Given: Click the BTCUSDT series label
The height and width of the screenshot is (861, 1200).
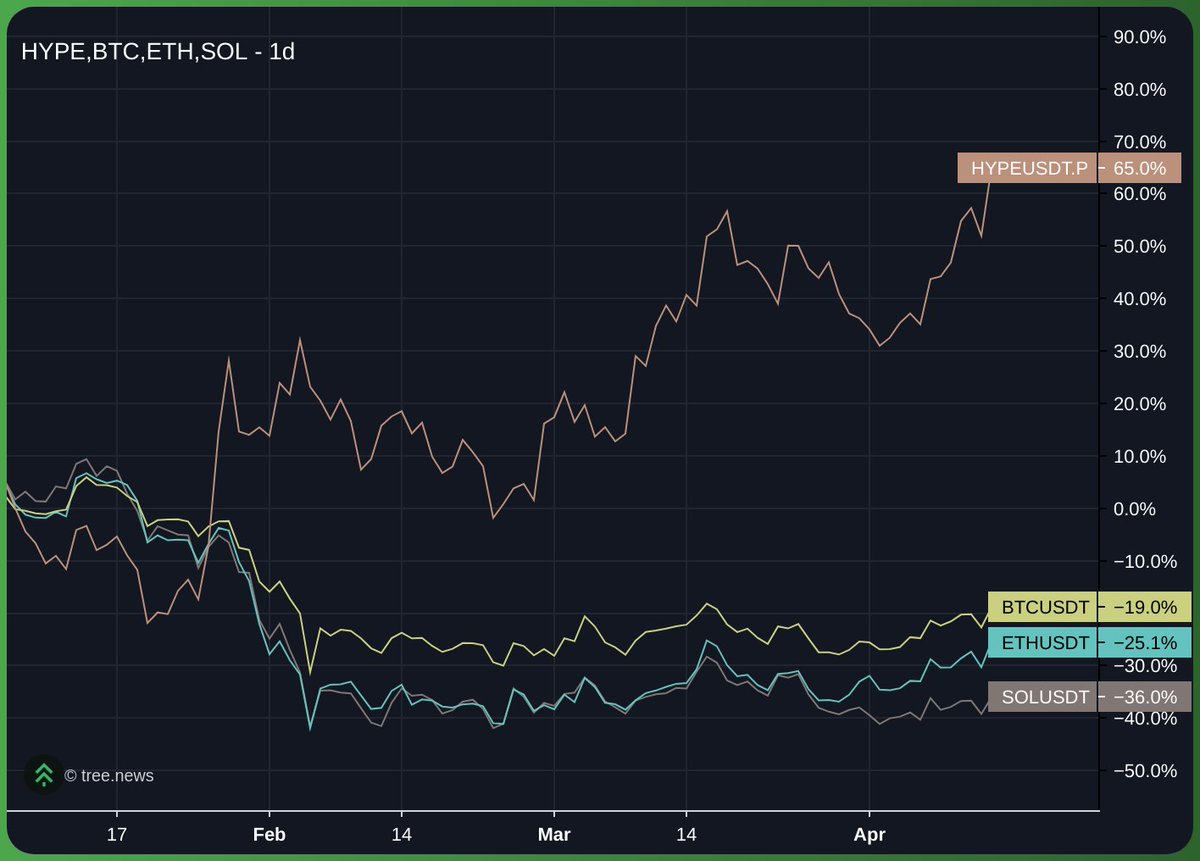Looking at the screenshot, I should 1042,607.
